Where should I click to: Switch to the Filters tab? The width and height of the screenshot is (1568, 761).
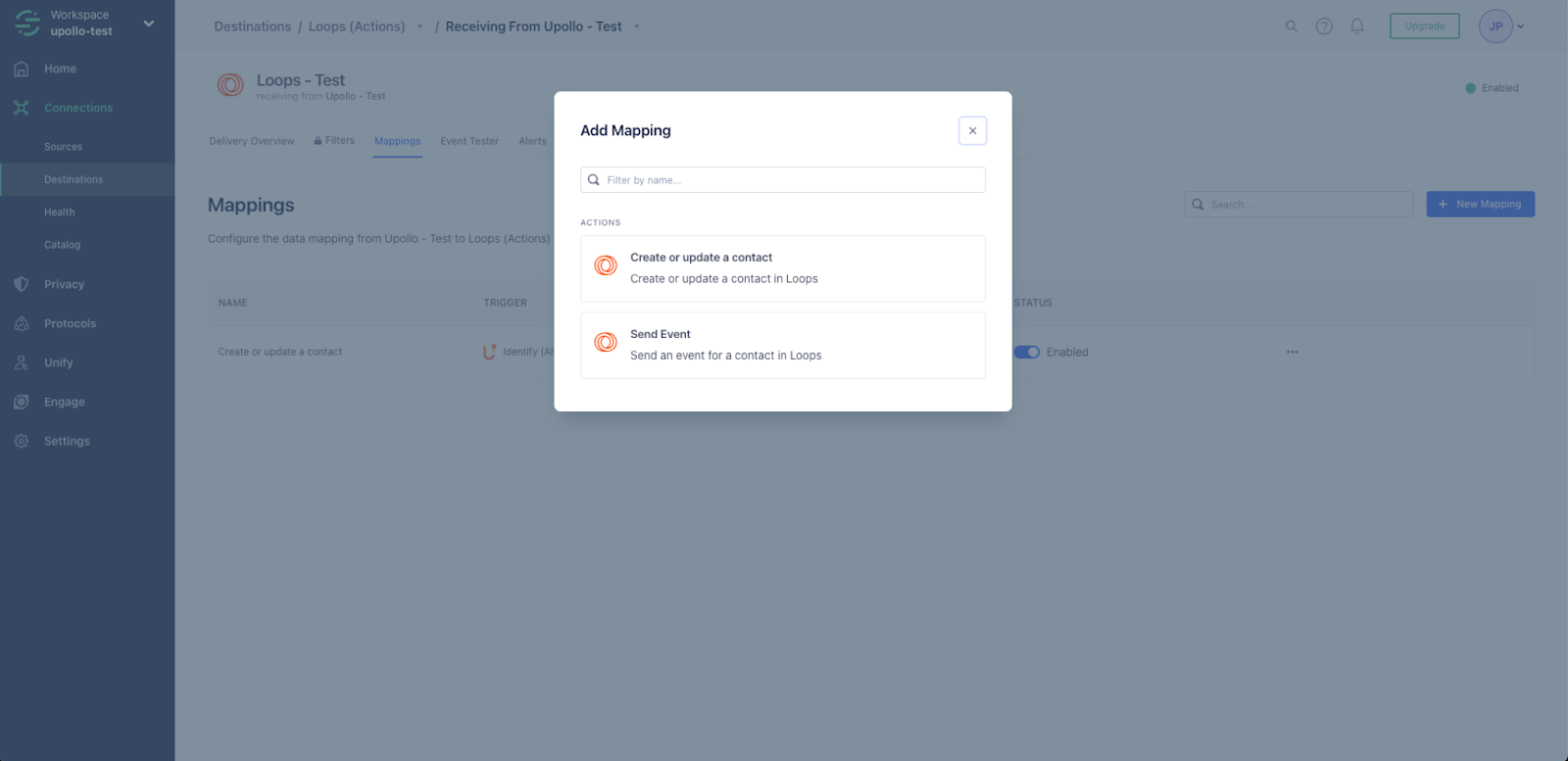pos(334,141)
